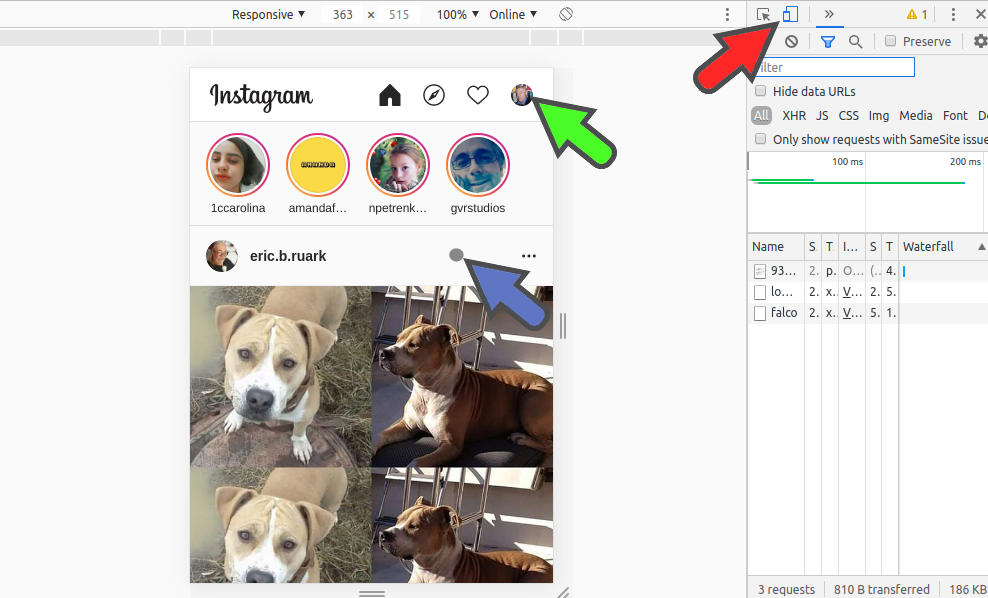Show All request types
Image resolution: width=988 pixels, height=598 pixels.
click(x=761, y=115)
